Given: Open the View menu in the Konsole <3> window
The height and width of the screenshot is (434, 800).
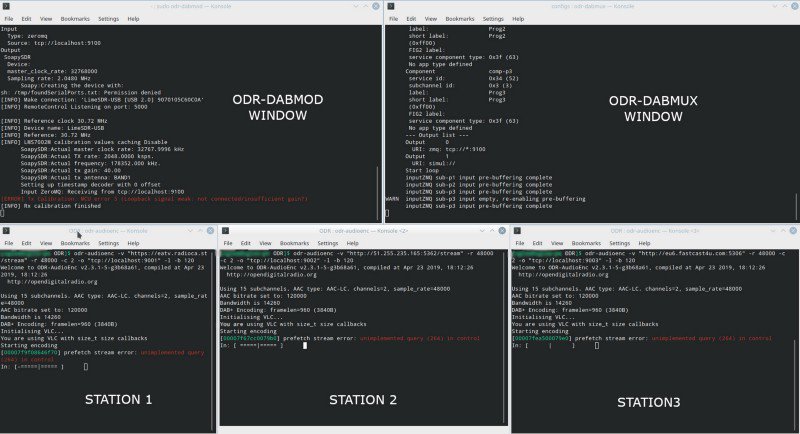Looking at the screenshot, I should pos(557,243).
